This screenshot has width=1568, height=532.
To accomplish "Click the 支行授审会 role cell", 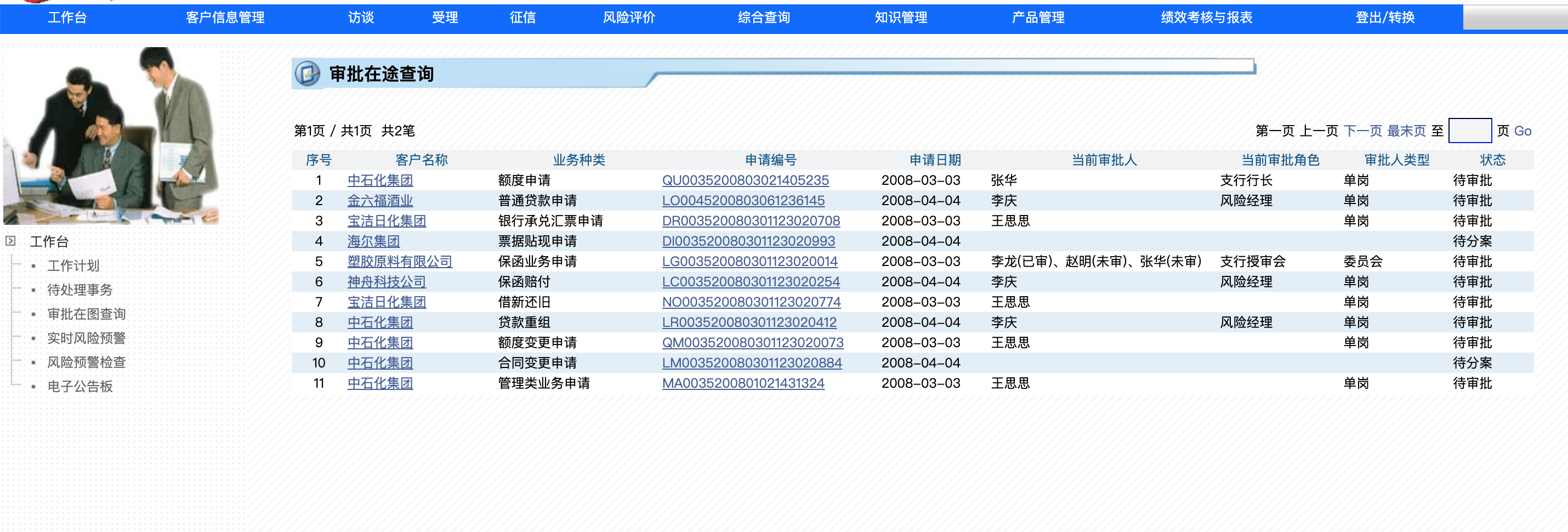I will coord(1253,261).
